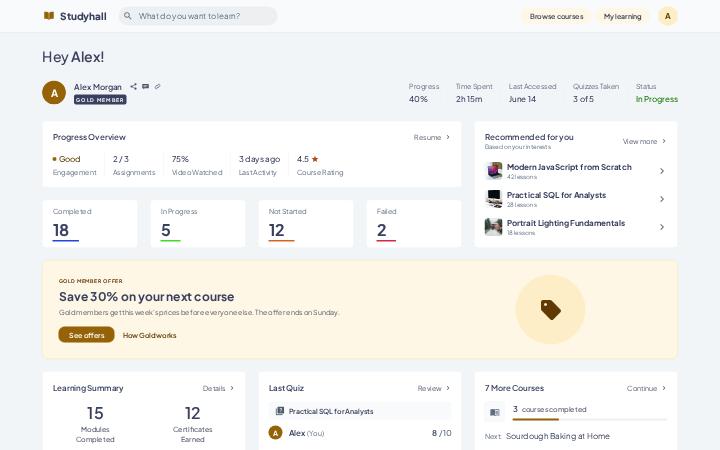Image resolution: width=720 pixels, height=450 pixels.
Task: Click Modern JavaScript from Scratch title
Action: (569, 167)
